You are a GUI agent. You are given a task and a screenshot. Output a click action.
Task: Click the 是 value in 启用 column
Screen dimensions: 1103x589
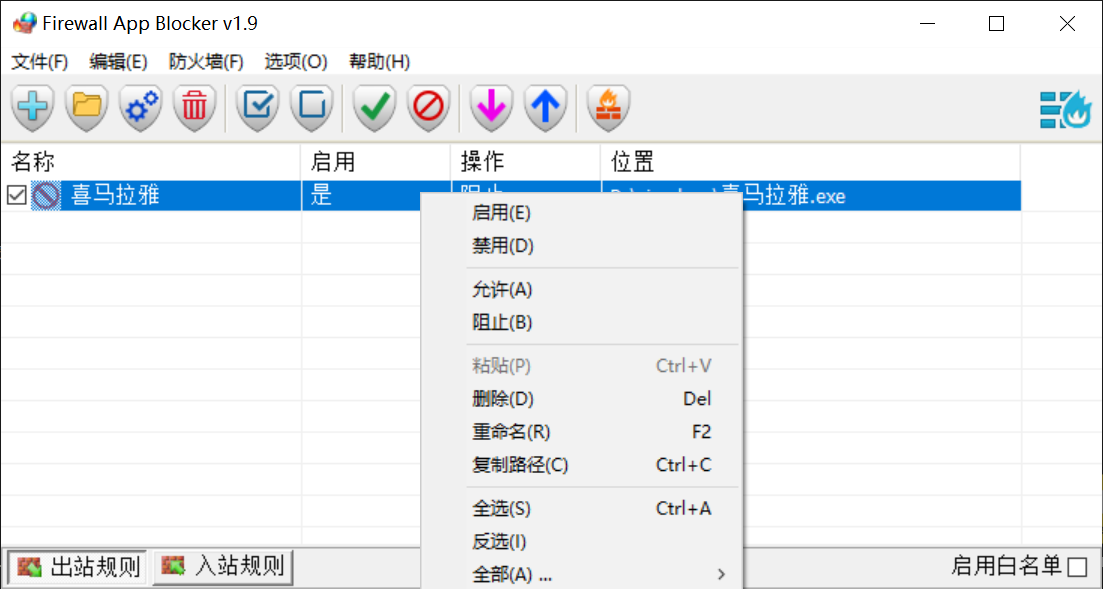[x=321, y=195]
